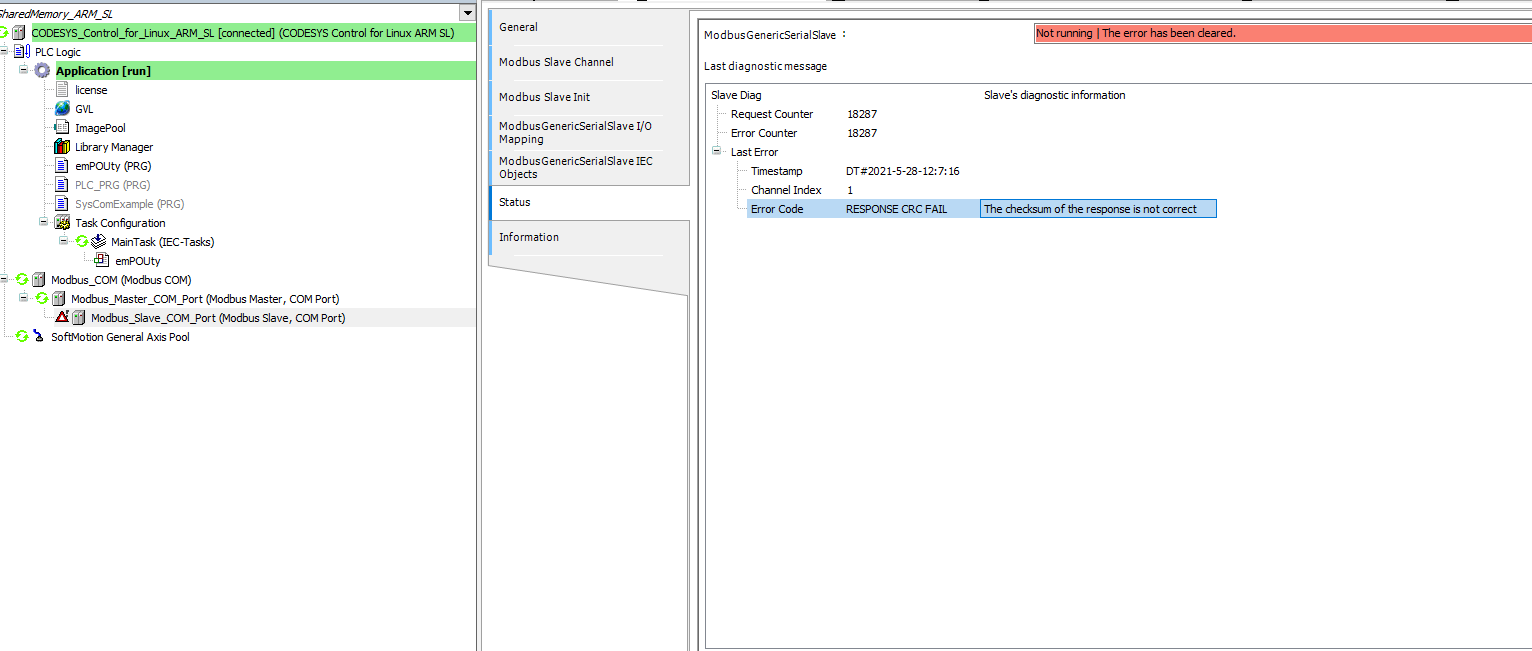The width and height of the screenshot is (1532, 651).
Task: Select the MainTask (IEC-Tasks) icon
Action: 97,241
